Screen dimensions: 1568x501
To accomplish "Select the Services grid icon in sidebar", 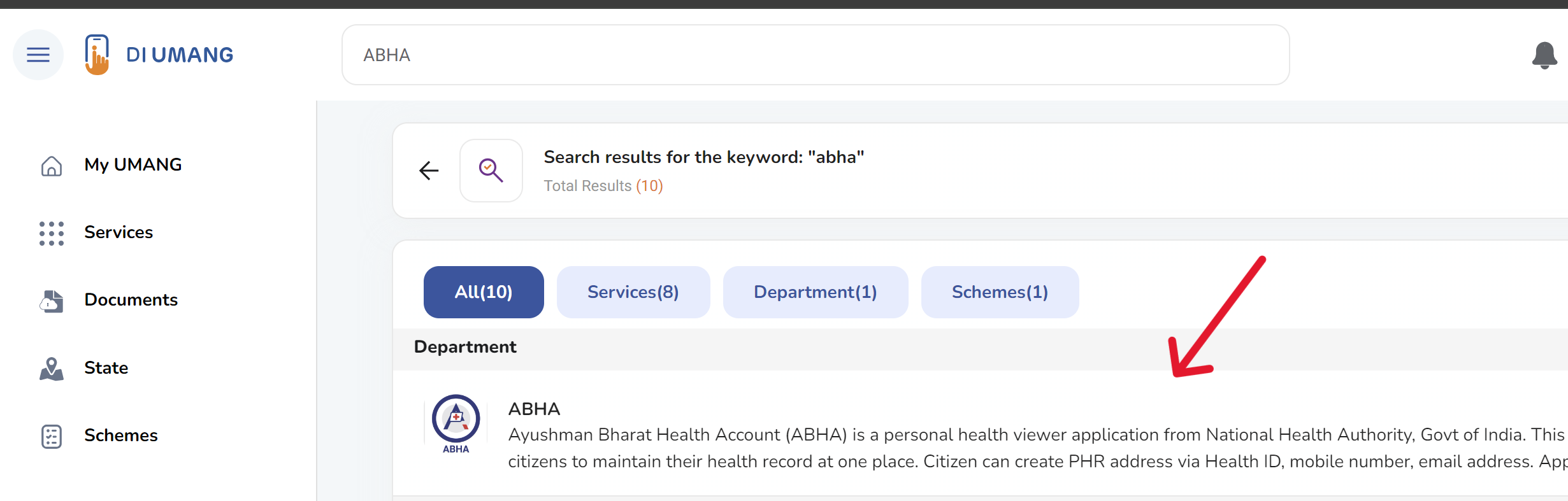I will 51,234.
